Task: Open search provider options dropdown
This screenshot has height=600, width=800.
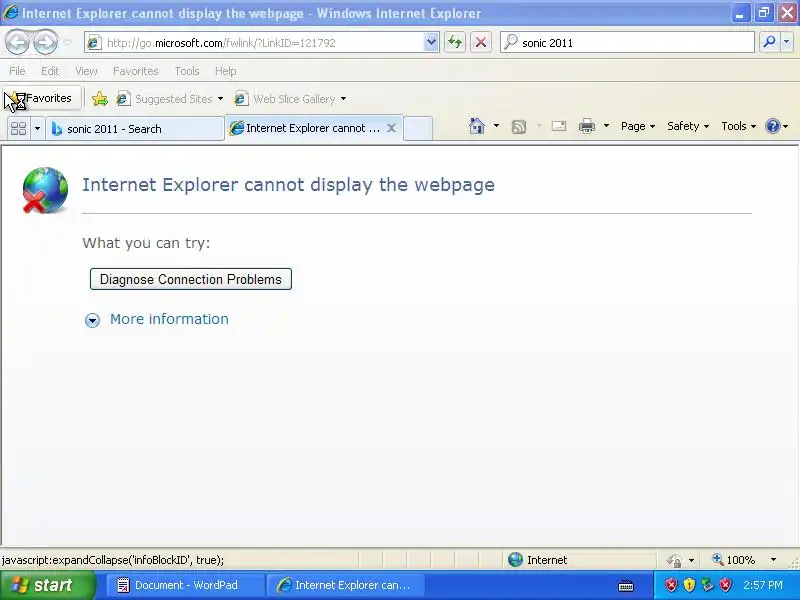Action: [x=787, y=42]
